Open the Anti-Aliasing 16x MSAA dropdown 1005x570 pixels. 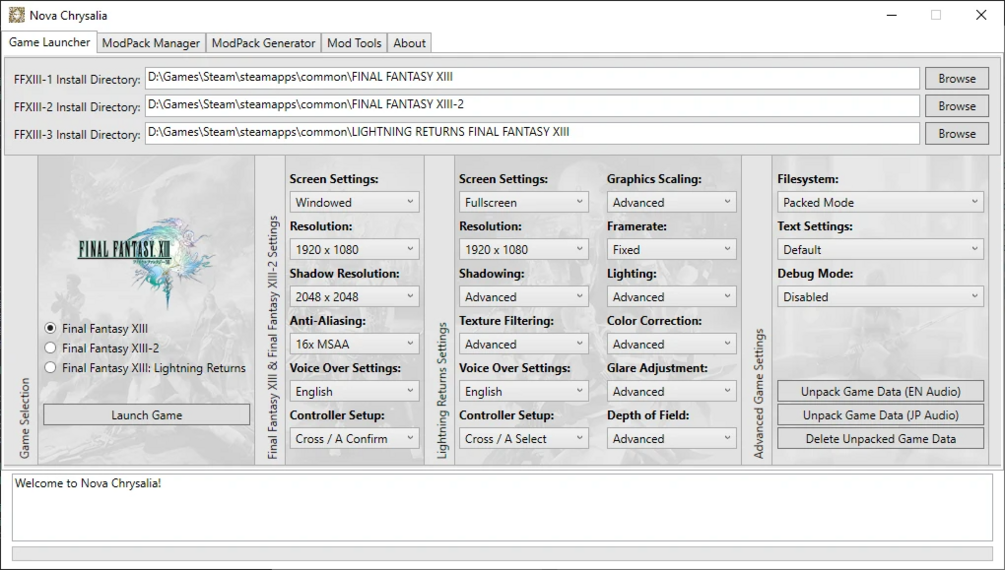pyautogui.click(x=354, y=344)
